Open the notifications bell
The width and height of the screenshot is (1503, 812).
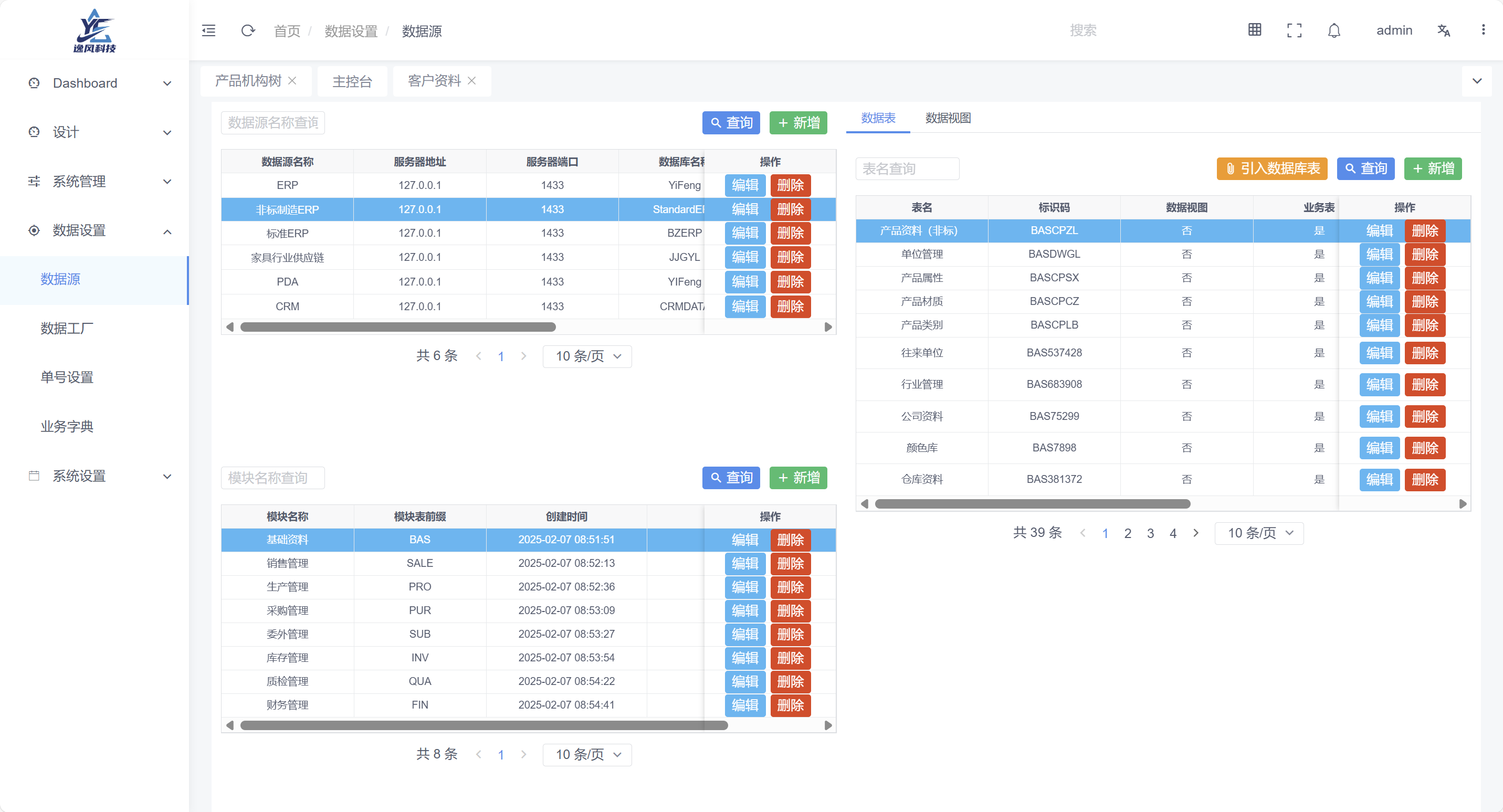point(1334,30)
